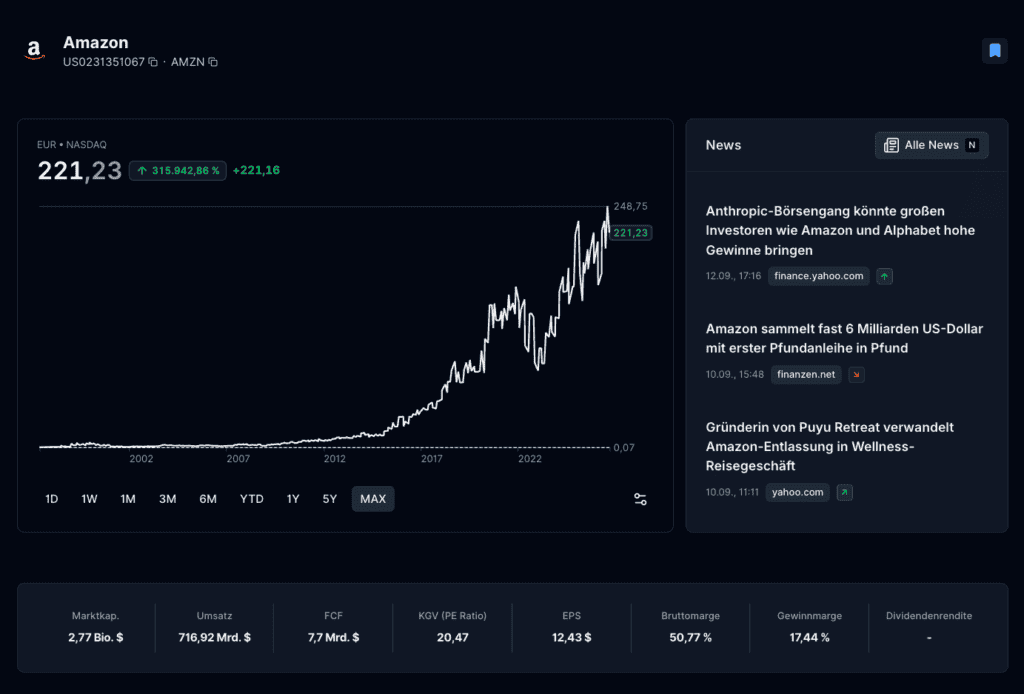The width and height of the screenshot is (1024, 694).
Task: Select the 1W chart range
Action: tap(89, 499)
